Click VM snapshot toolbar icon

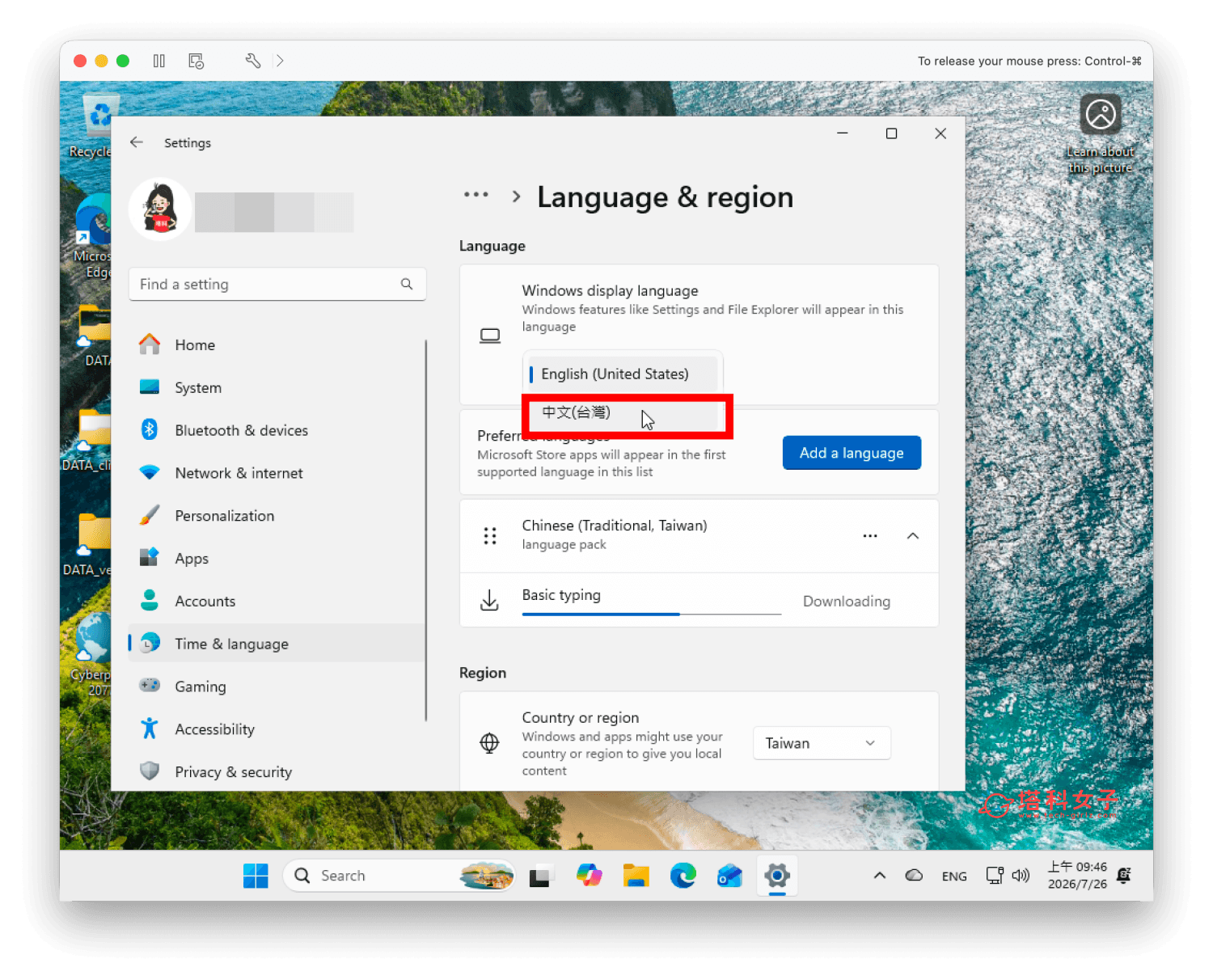(196, 61)
